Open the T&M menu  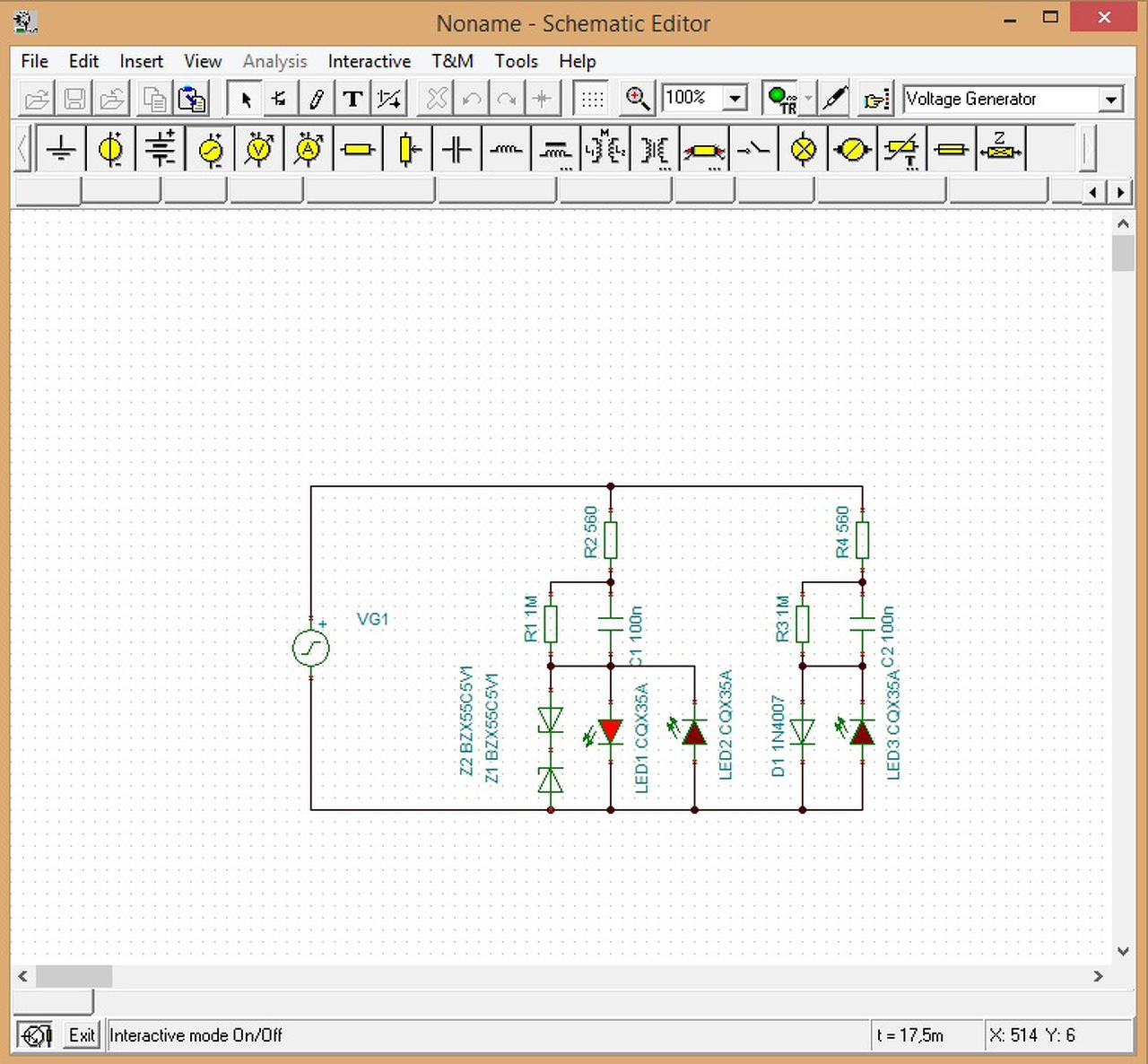(452, 61)
